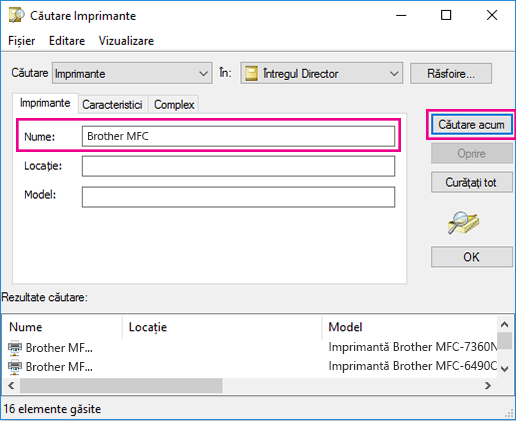Viewport: 516px width, 421px height.
Task: Open the Căutare Imprimante dropdown
Action: tap(132, 73)
